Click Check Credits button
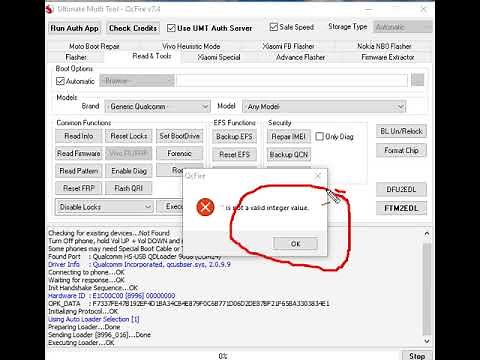The height and width of the screenshot is (360, 480). (x=133, y=28)
